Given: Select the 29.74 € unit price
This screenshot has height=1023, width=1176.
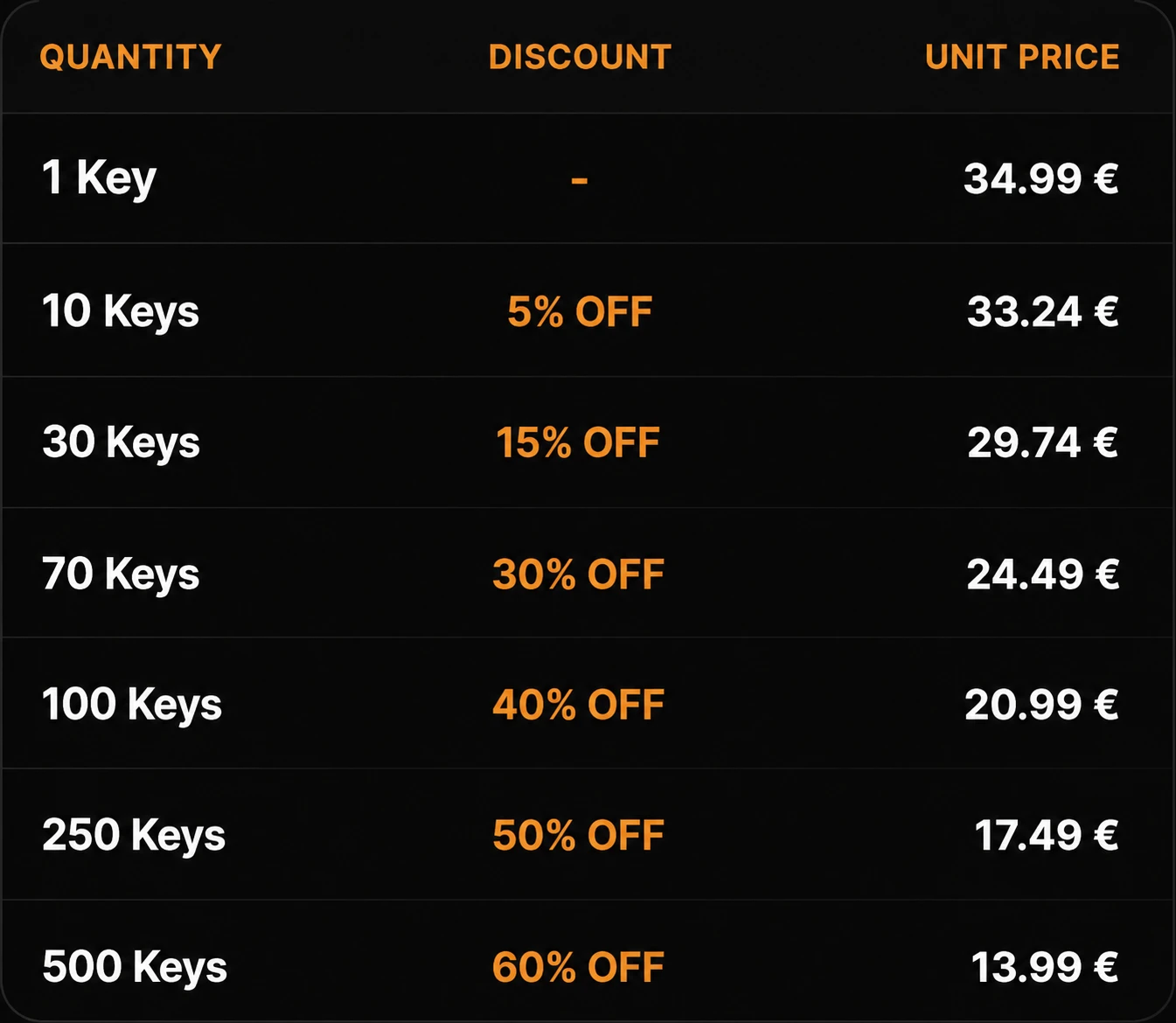Looking at the screenshot, I should pos(1043,442).
